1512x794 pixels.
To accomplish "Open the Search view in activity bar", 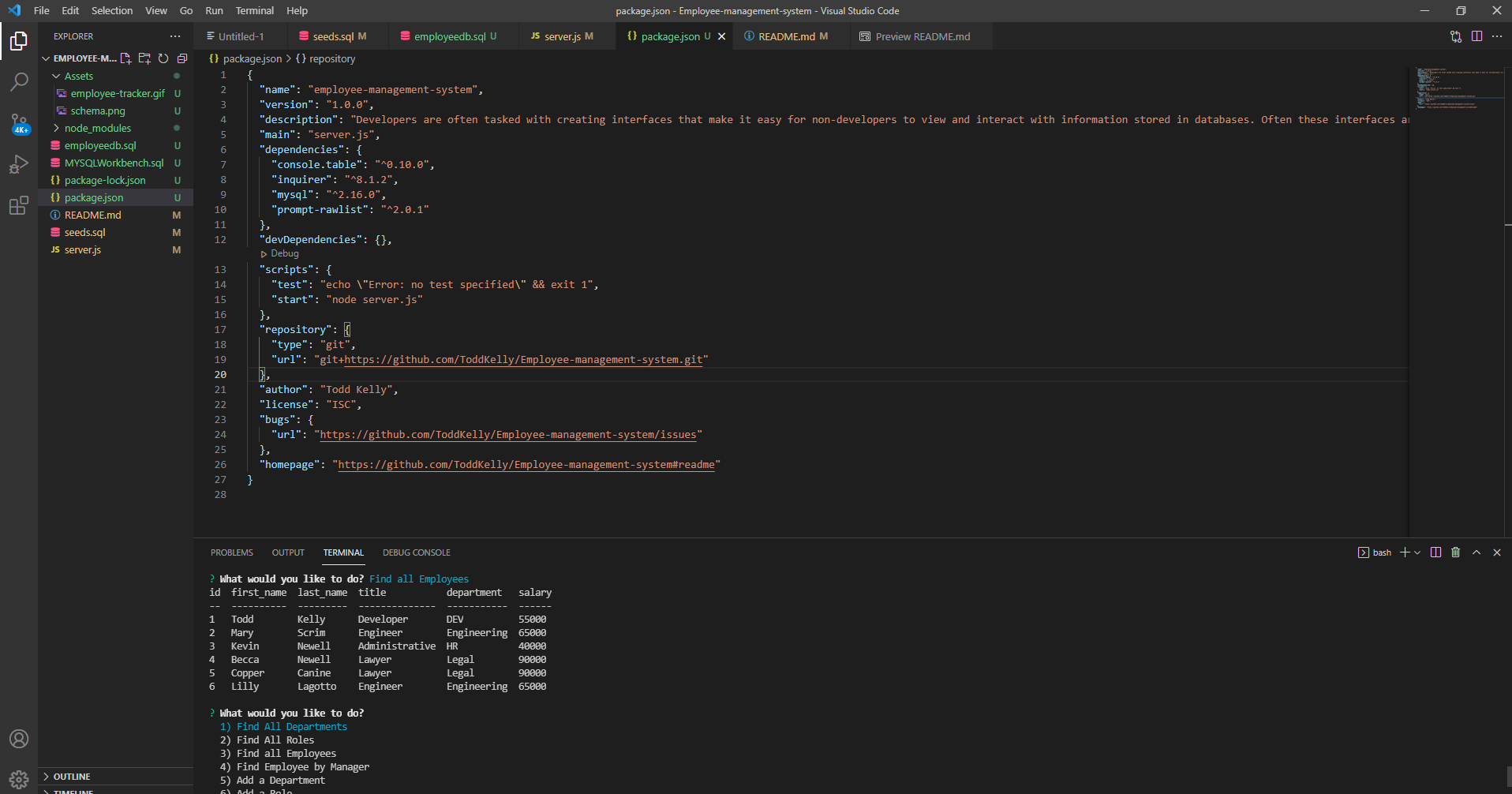I will click(19, 81).
